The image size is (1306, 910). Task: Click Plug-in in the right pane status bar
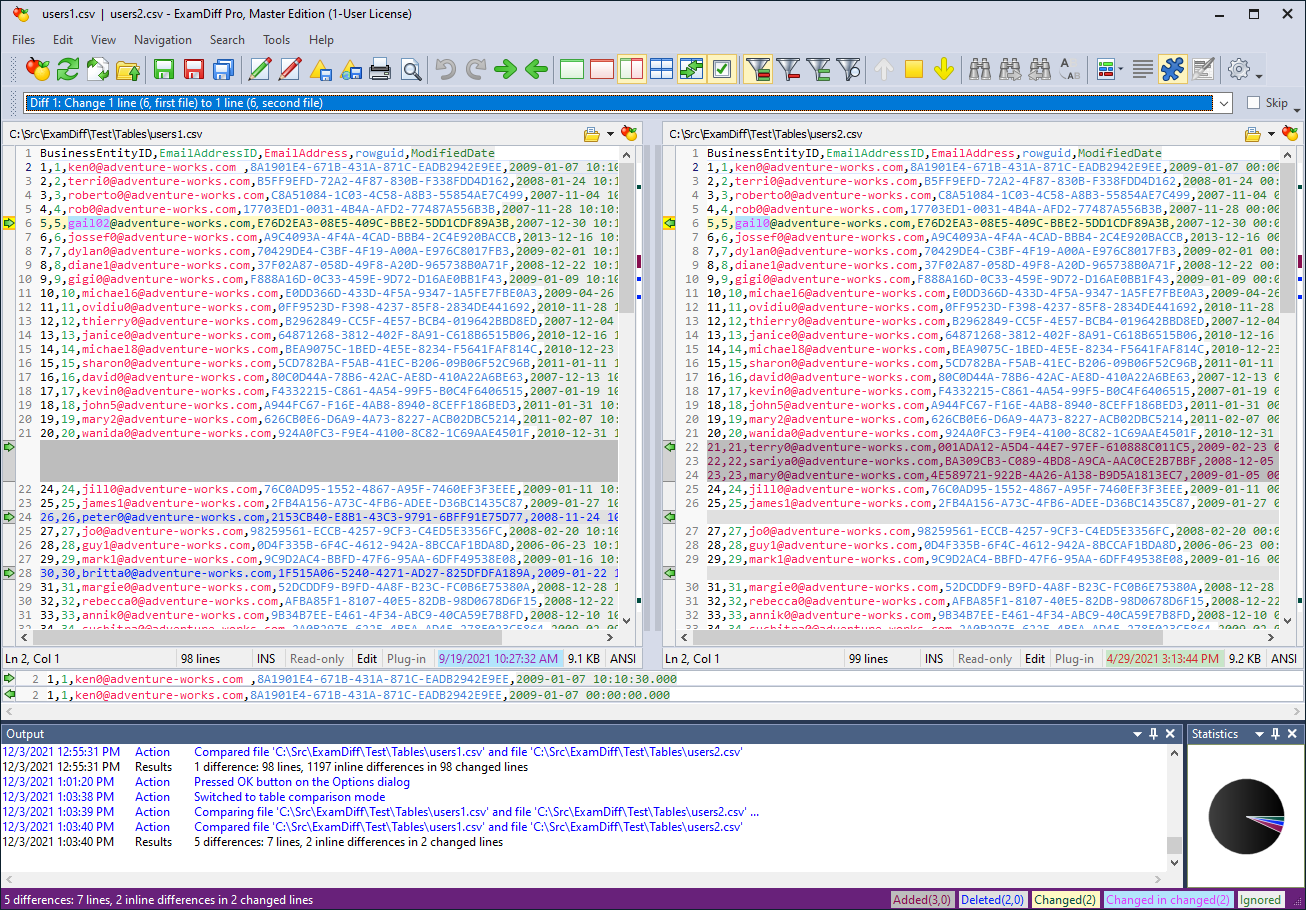click(x=1074, y=659)
